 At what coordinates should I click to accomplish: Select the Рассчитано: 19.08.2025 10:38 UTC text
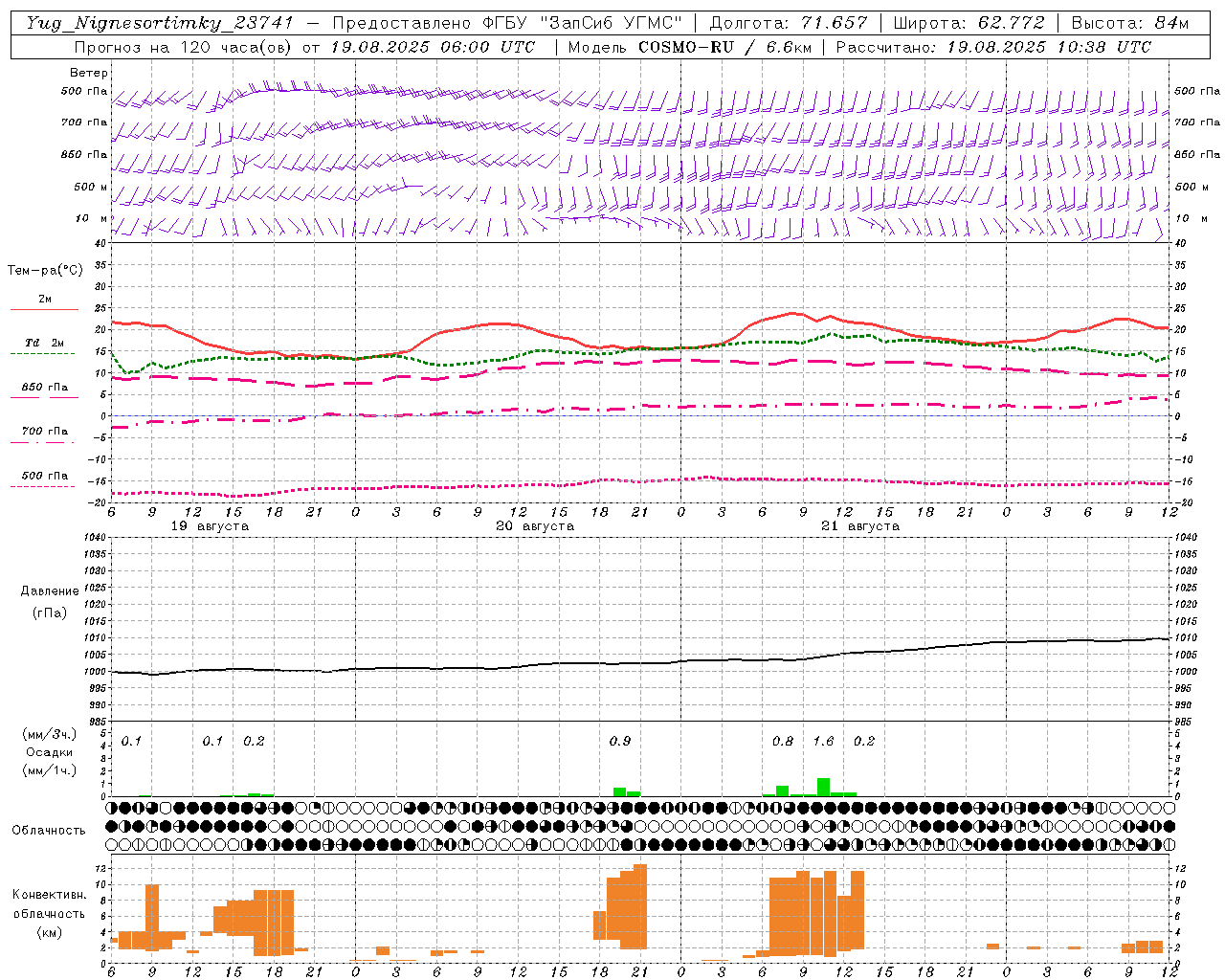[x=993, y=46]
